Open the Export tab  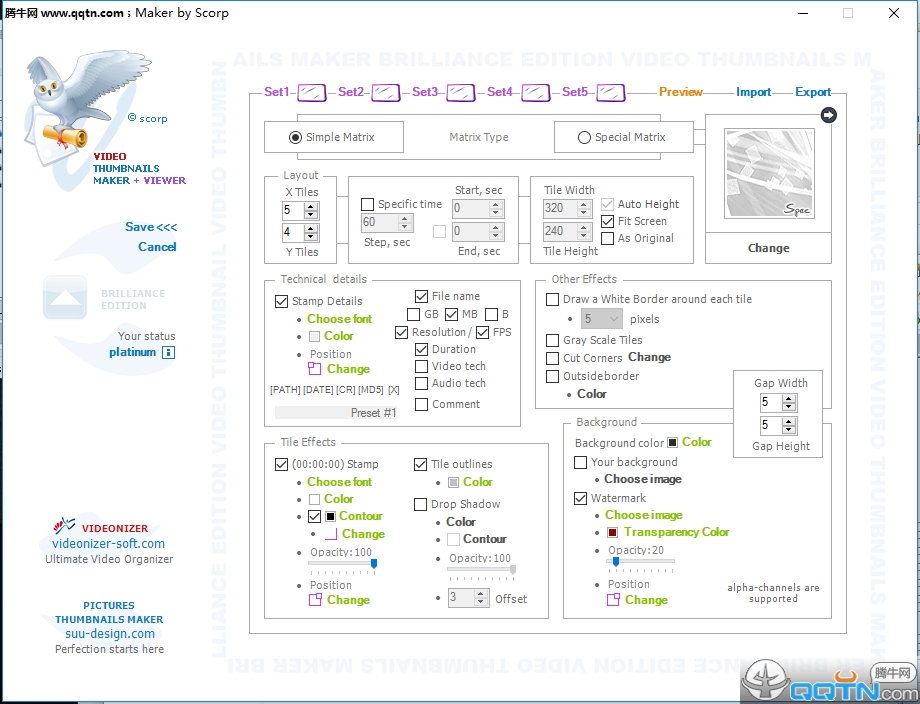[x=813, y=92]
